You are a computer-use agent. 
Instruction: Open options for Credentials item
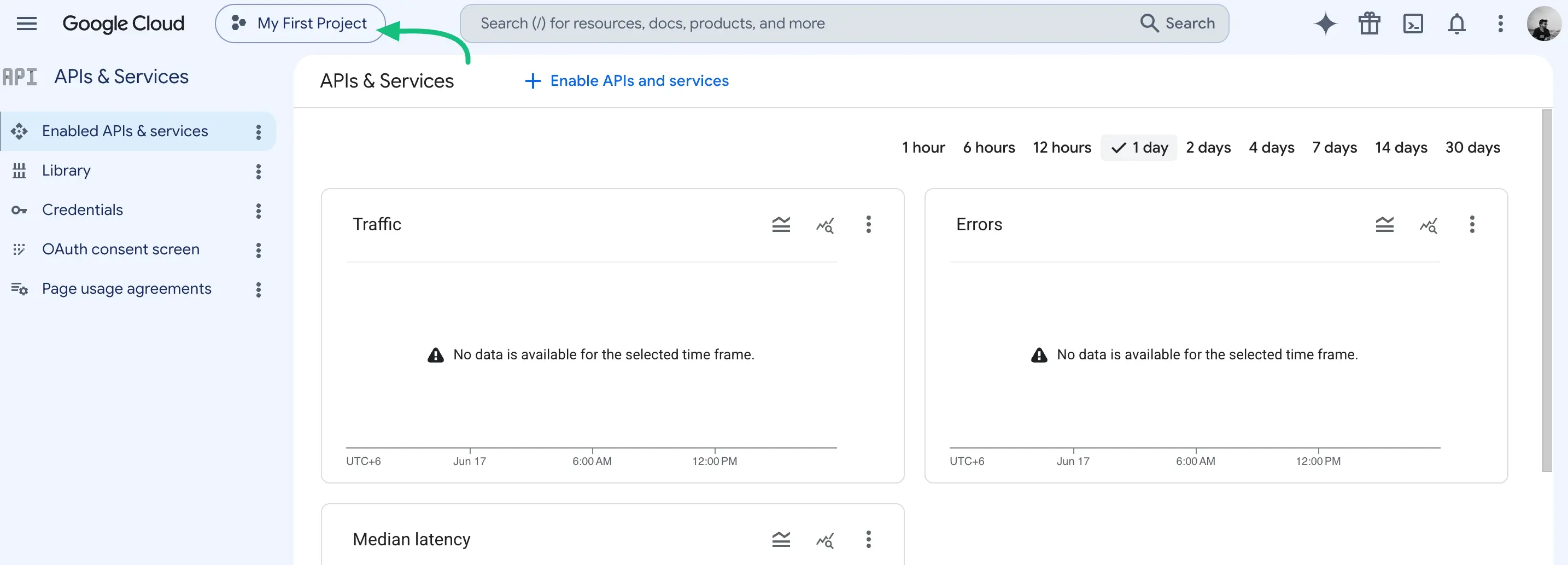coord(259,211)
